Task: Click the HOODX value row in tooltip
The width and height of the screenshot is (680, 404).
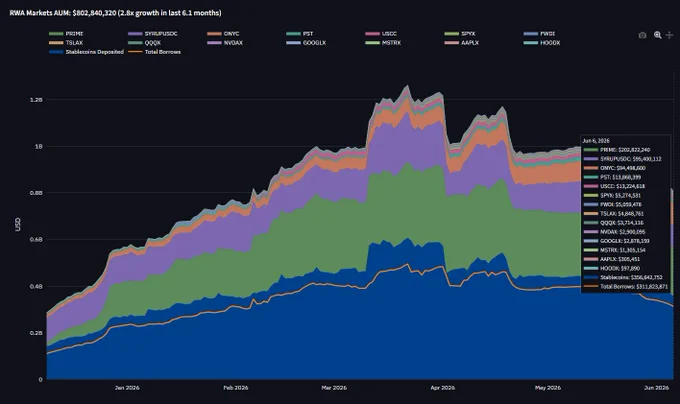Action: pos(612,268)
